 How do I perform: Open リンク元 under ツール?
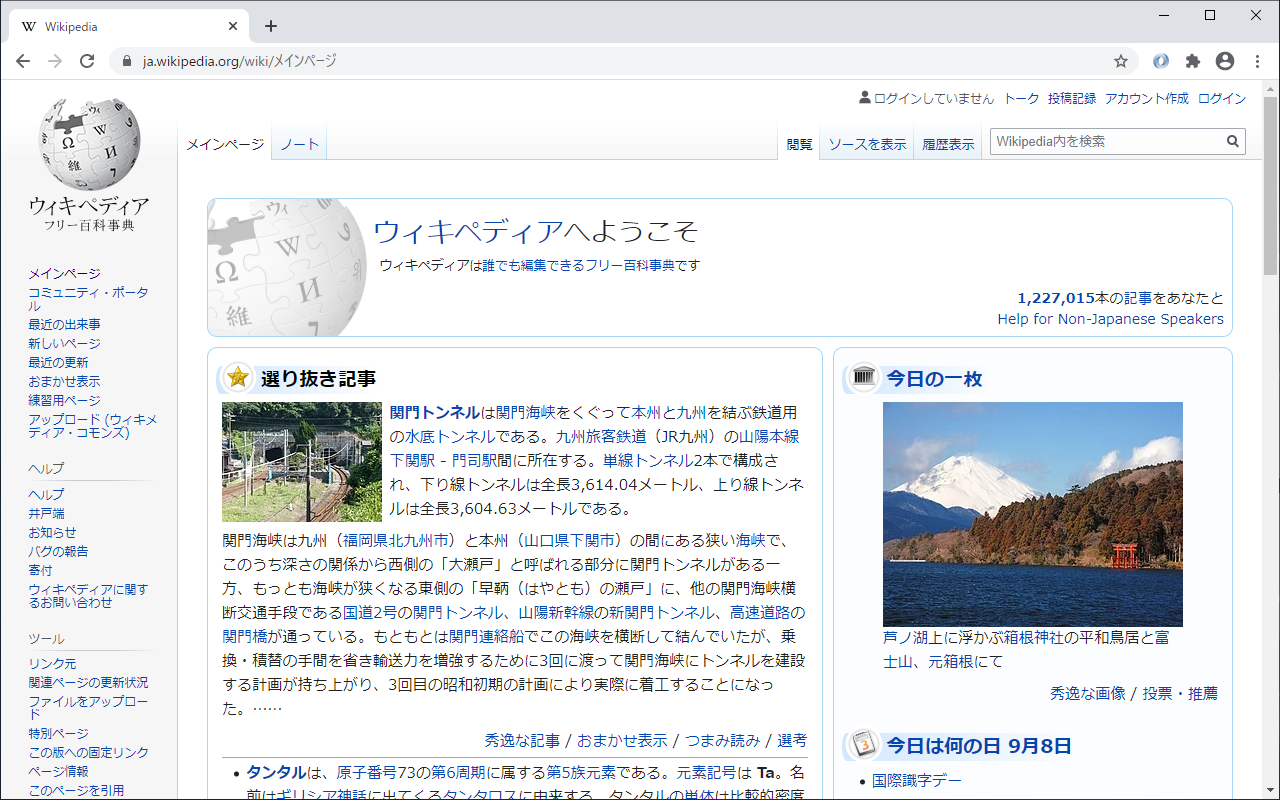(x=52, y=663)
